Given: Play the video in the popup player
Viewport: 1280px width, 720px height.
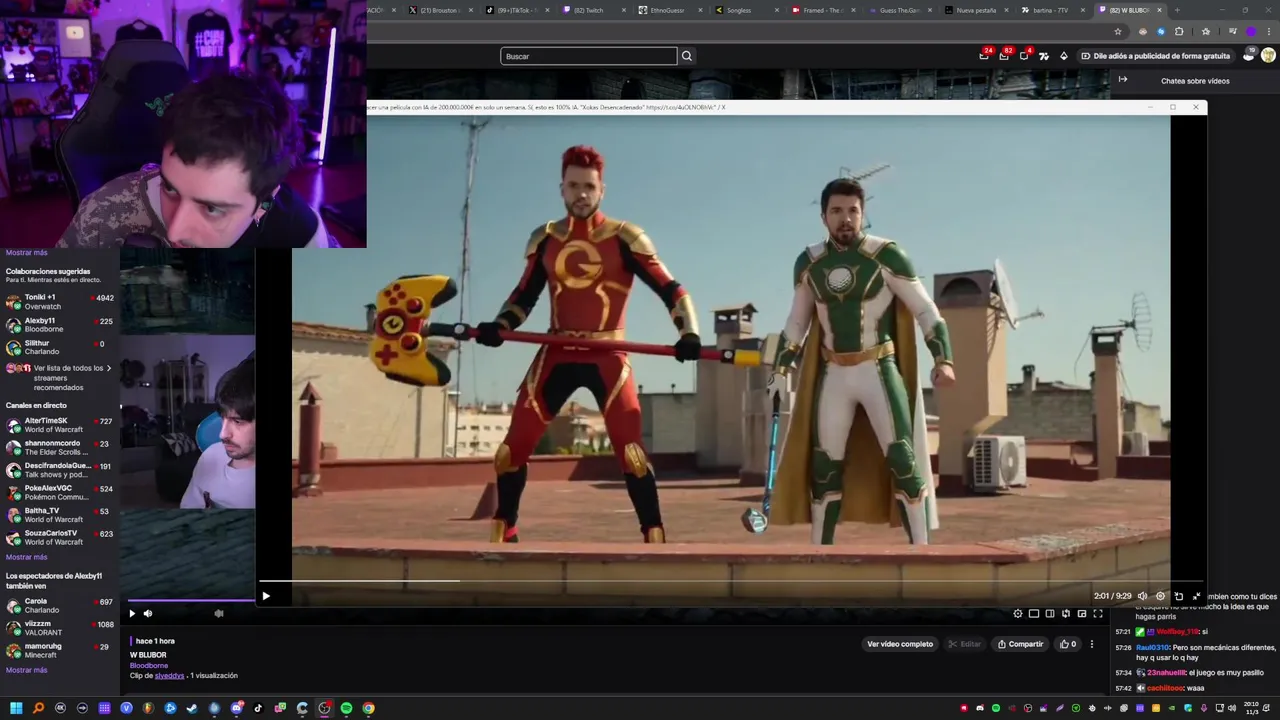Looking at the screenshot, I should [x=266, y=596].
